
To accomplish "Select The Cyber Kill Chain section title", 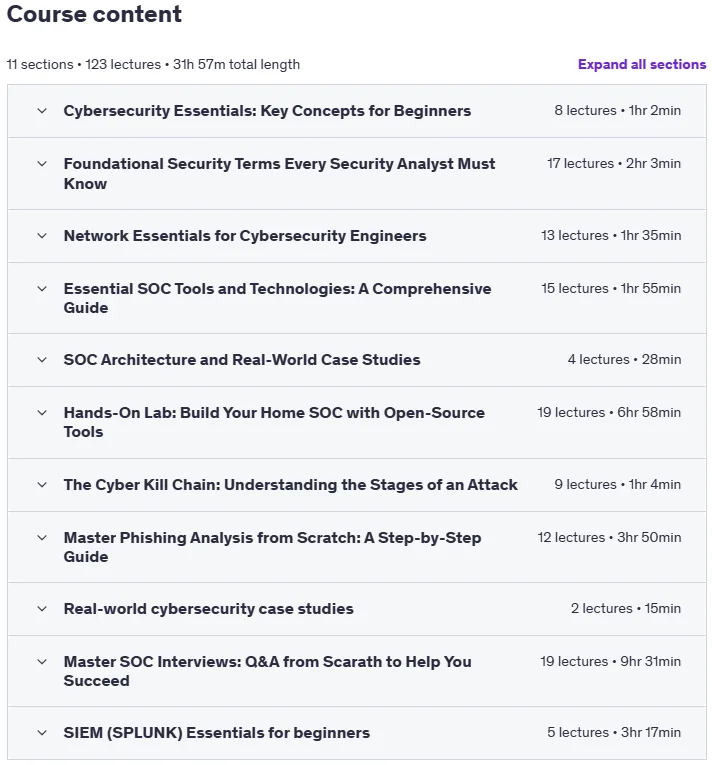I will pyautogui.click(x=290, y=484).
